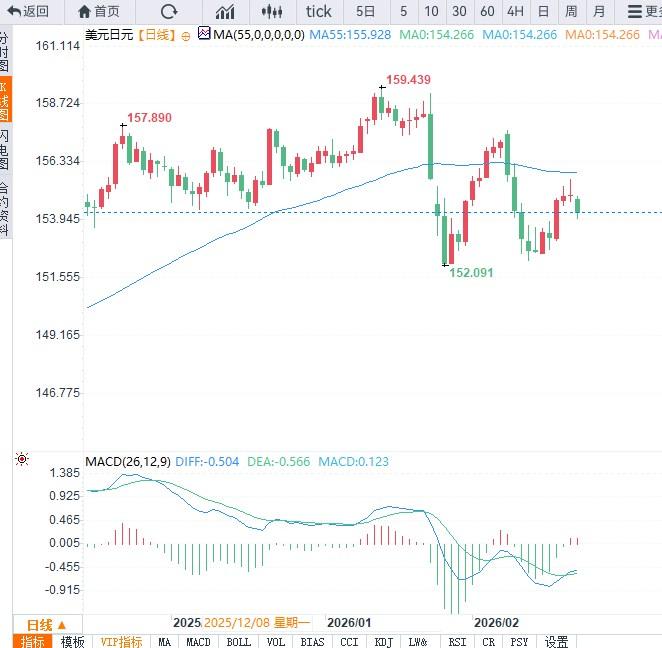This screenshot has height=648, width=662.
Task: Click the BOLL indicator button
Action: coord(238,642)
